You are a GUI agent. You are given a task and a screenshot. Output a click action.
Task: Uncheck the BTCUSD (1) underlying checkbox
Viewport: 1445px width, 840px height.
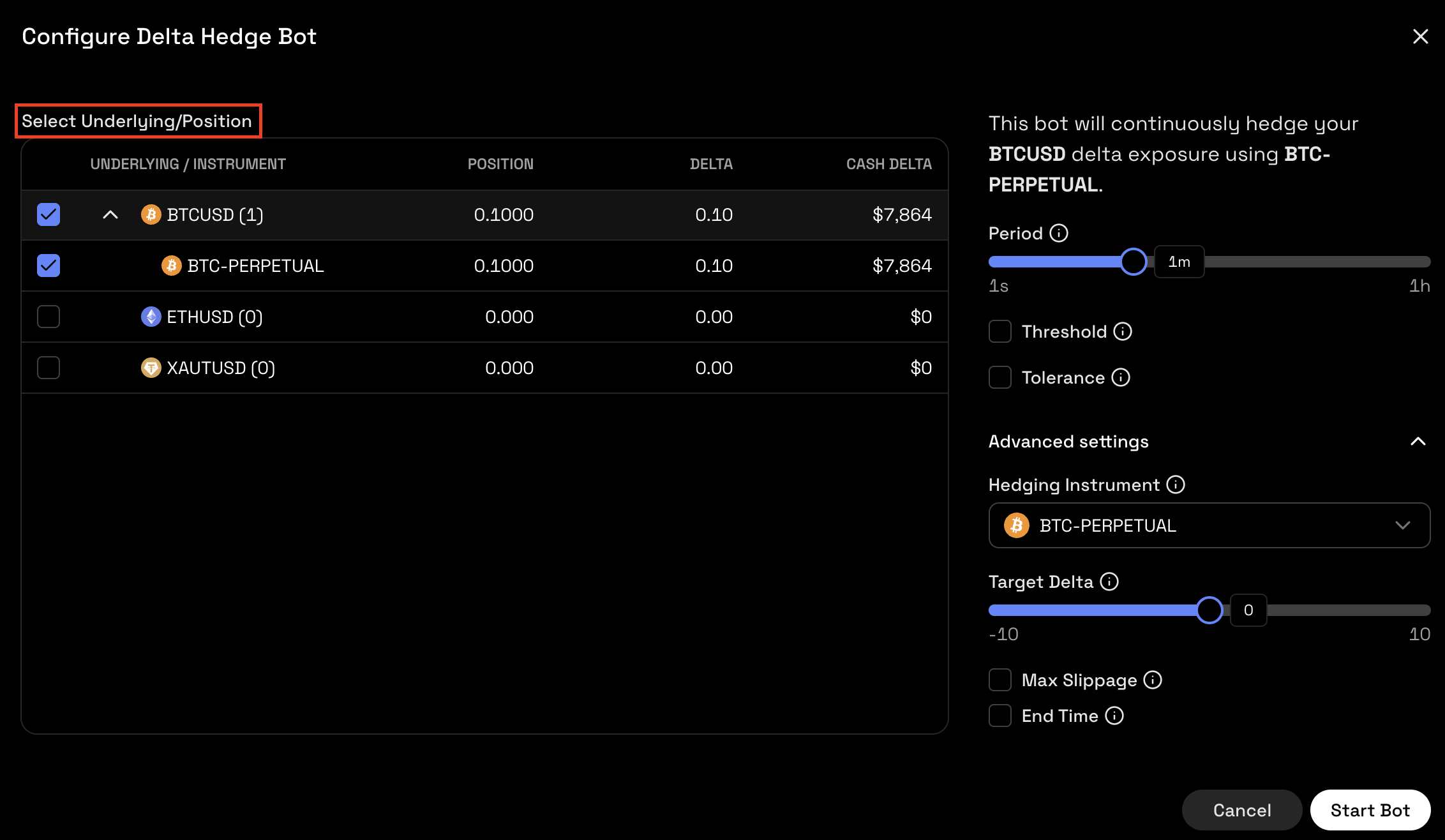tap(49, 214)
